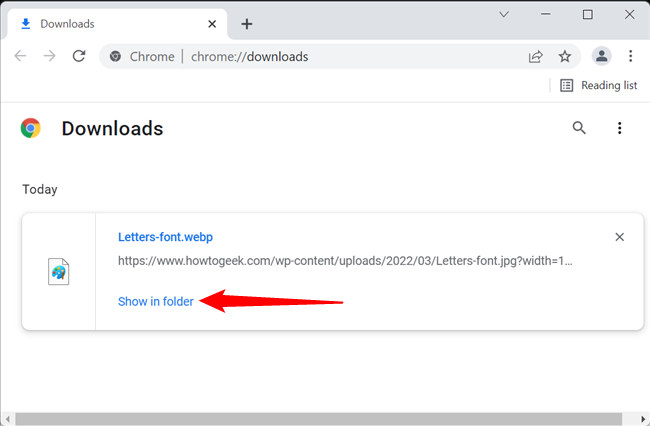Remove Letters-font.webp from the list
Viewport: 650px width, 426px height.
pos(620,237)
